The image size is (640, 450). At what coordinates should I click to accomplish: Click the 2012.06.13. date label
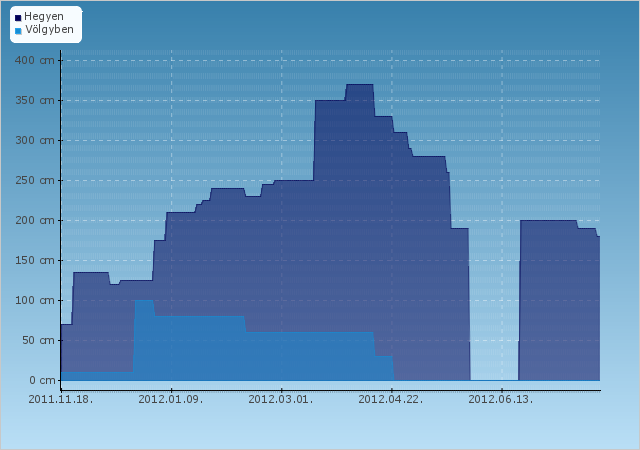click(501, 399)
